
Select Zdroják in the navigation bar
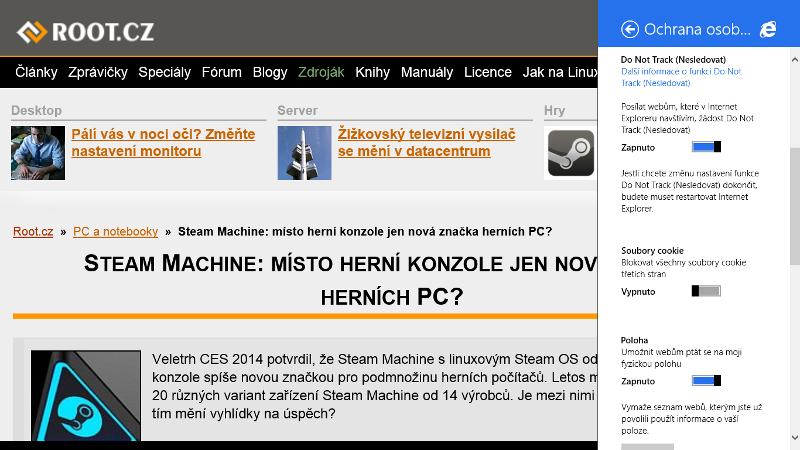(x=320, y=72)
